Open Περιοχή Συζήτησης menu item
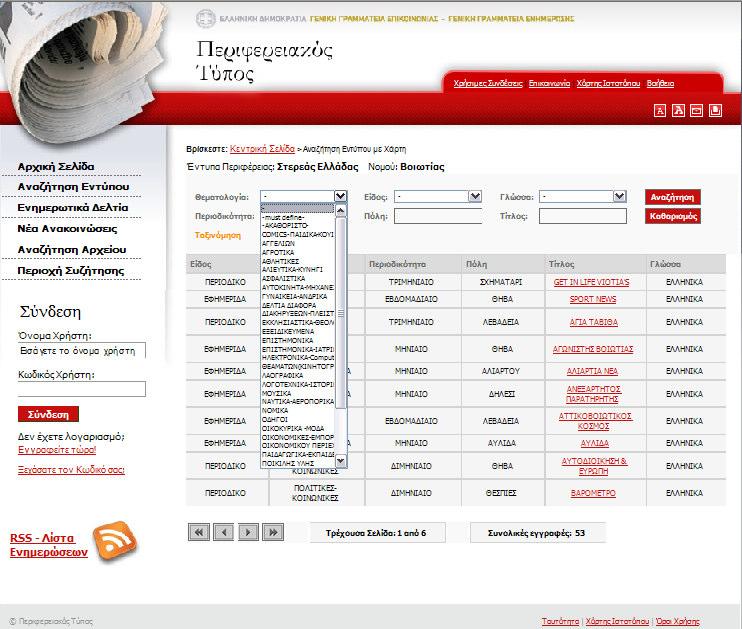Image resolution: width=742 pixels, height=629 pixels. point(71,271)
